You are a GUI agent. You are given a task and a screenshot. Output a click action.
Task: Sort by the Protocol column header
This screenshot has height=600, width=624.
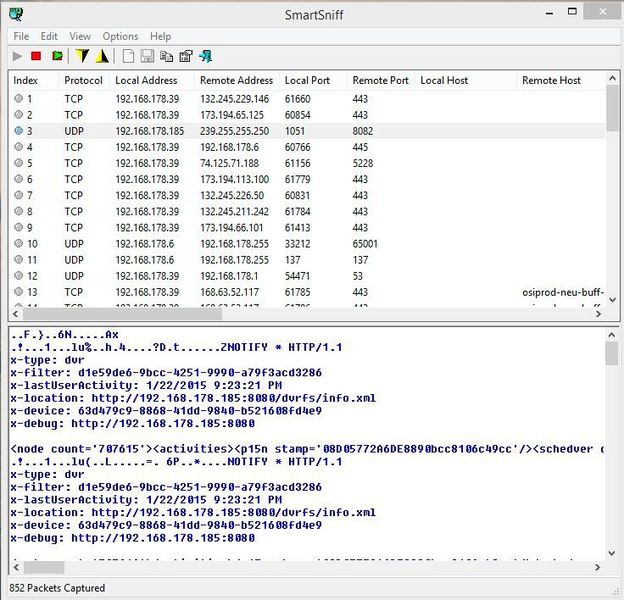[x=83, y=80]
